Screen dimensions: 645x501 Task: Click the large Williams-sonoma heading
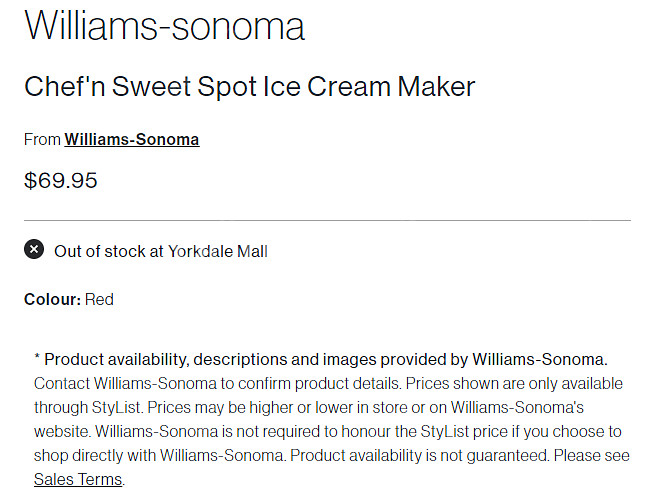[164, 26]
